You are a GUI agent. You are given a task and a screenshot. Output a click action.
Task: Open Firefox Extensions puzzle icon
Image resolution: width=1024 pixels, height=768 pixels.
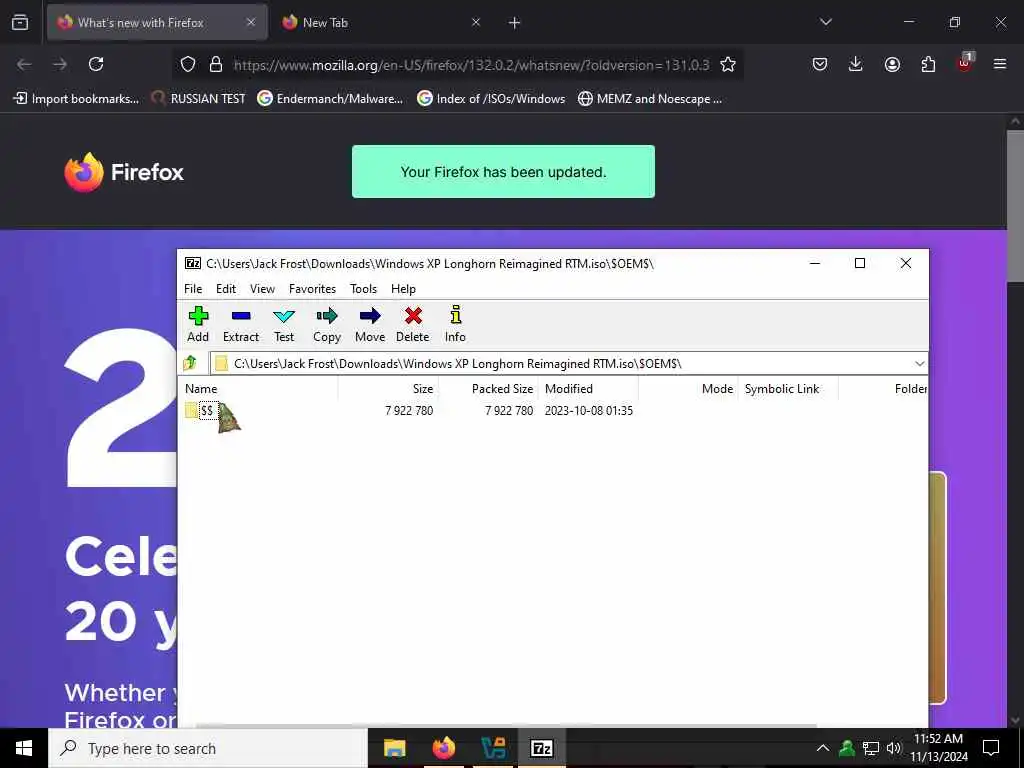[x=928, y=64]
